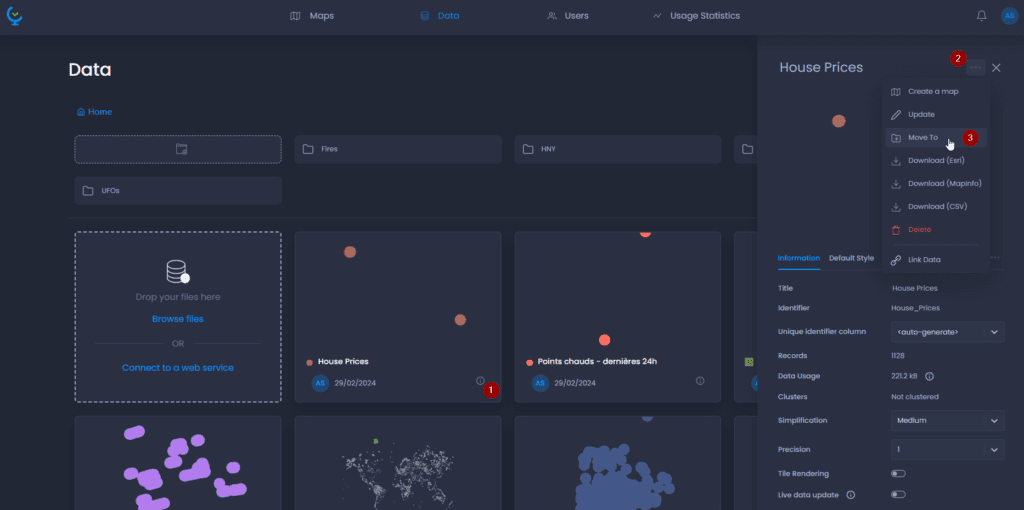Click the Live data update info icon
1024x510 pixels.
point(851,495)
